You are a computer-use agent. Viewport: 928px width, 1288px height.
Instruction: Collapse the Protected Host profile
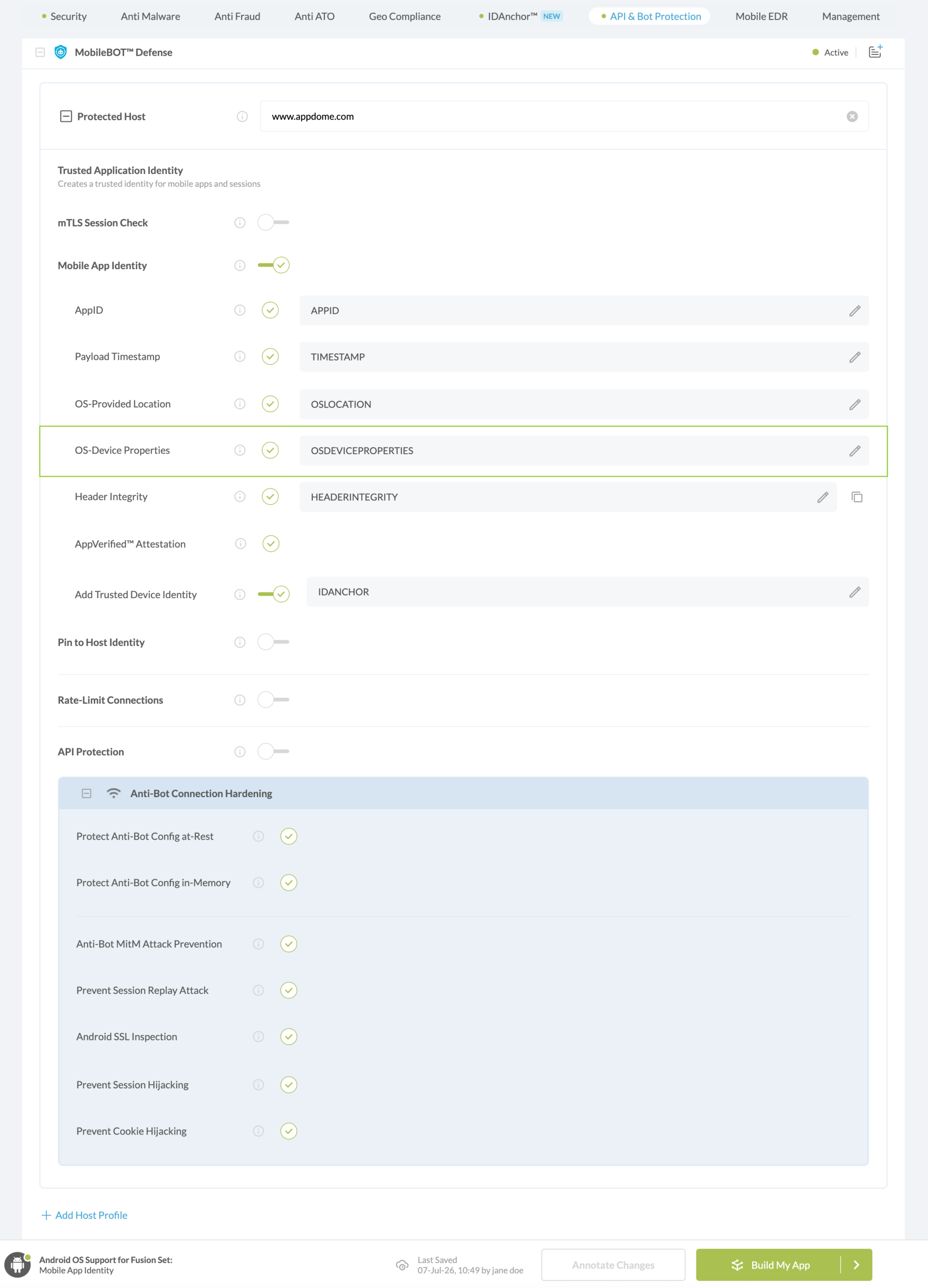tap(66, 116)
